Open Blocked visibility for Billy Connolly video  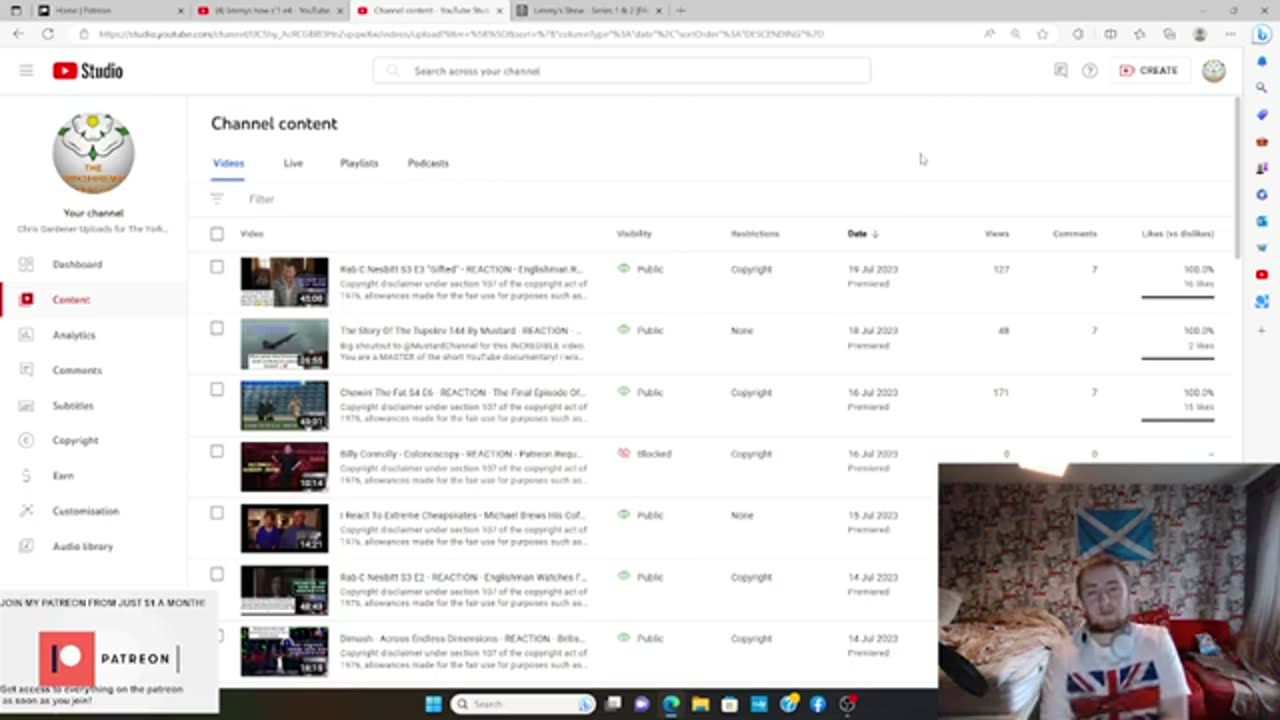[645, 454]
